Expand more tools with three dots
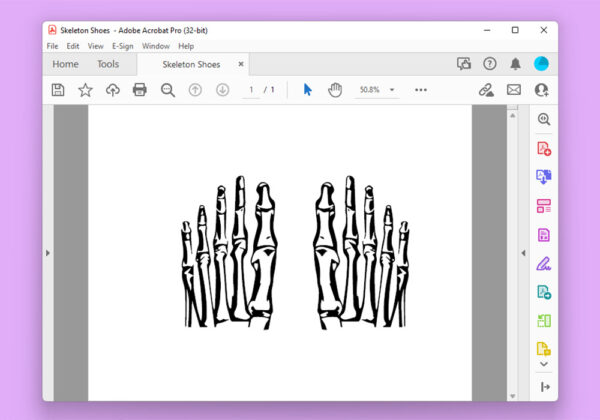Image resolution: width=600 pixels, height=420 pixels. point(421,90)
